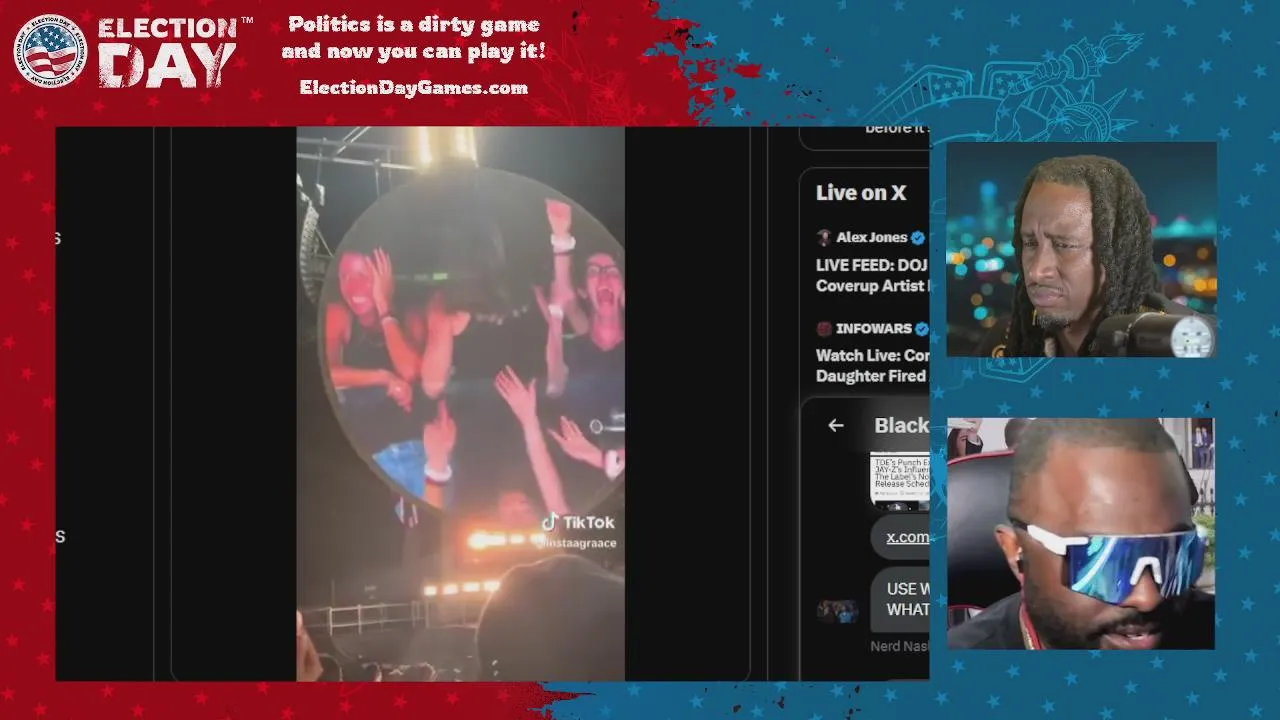Visit ElectionDayGames.com banner link

click(x=414, y=88)
